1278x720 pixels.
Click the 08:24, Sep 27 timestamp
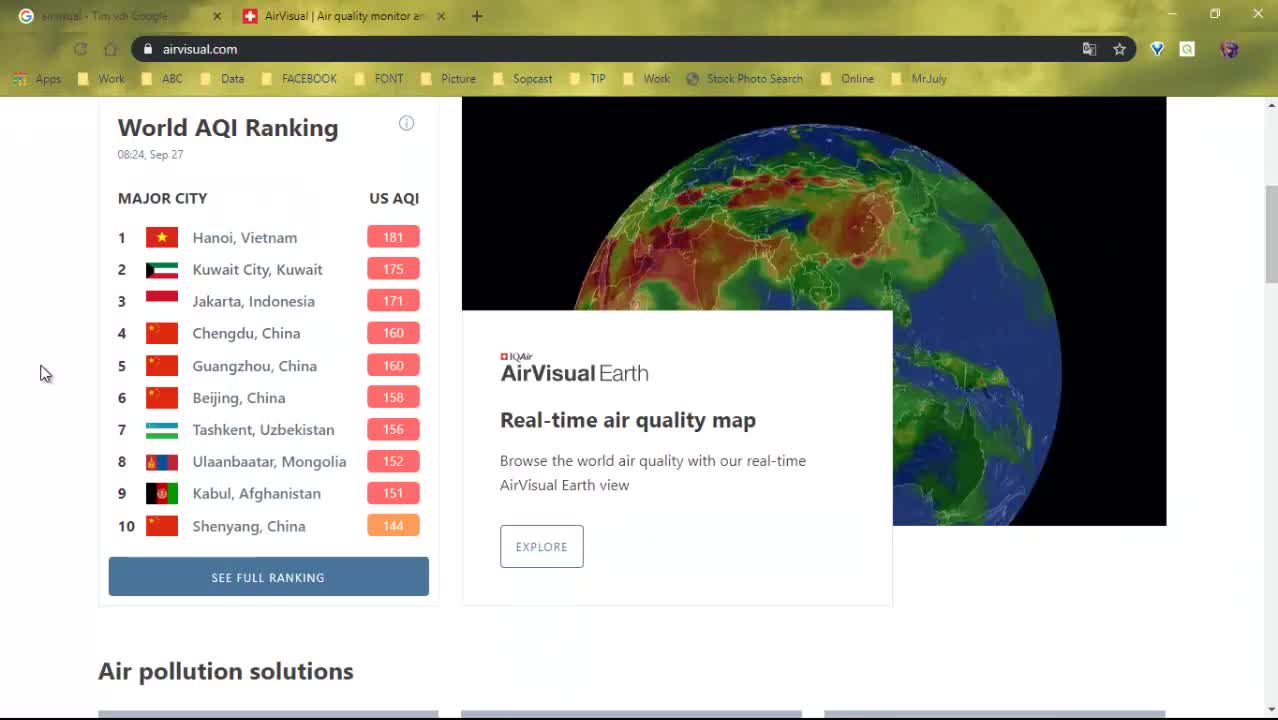(x=150, y=155)
